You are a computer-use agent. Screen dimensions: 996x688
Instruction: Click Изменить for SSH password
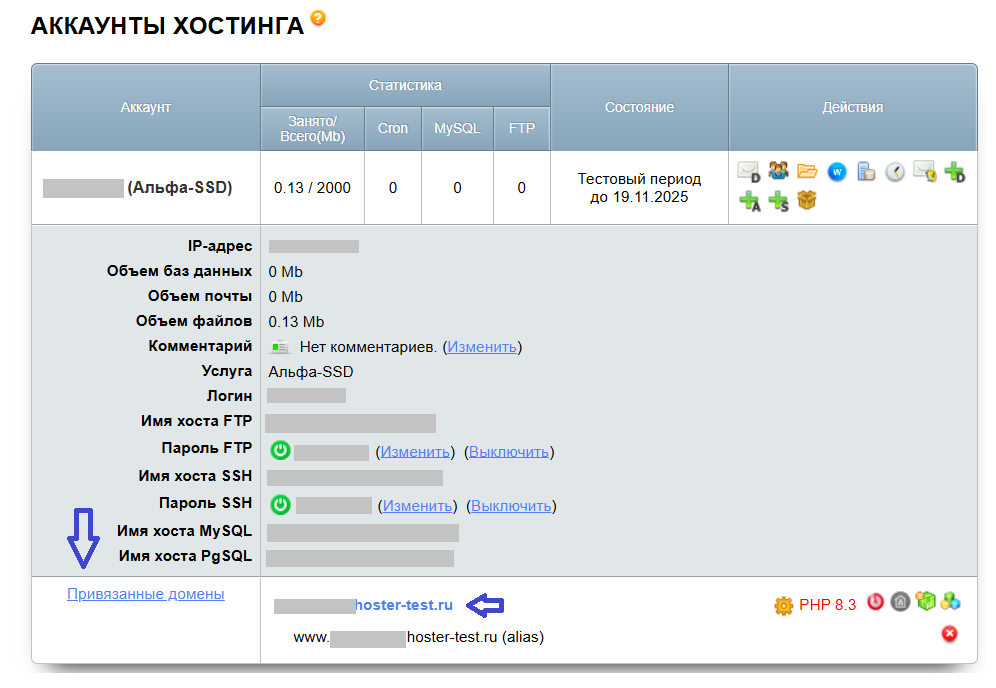tap(419, 506)
